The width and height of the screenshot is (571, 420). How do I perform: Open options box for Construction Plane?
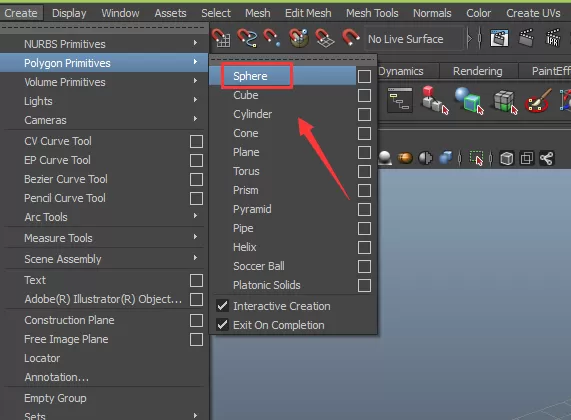[x=196, y=321]
